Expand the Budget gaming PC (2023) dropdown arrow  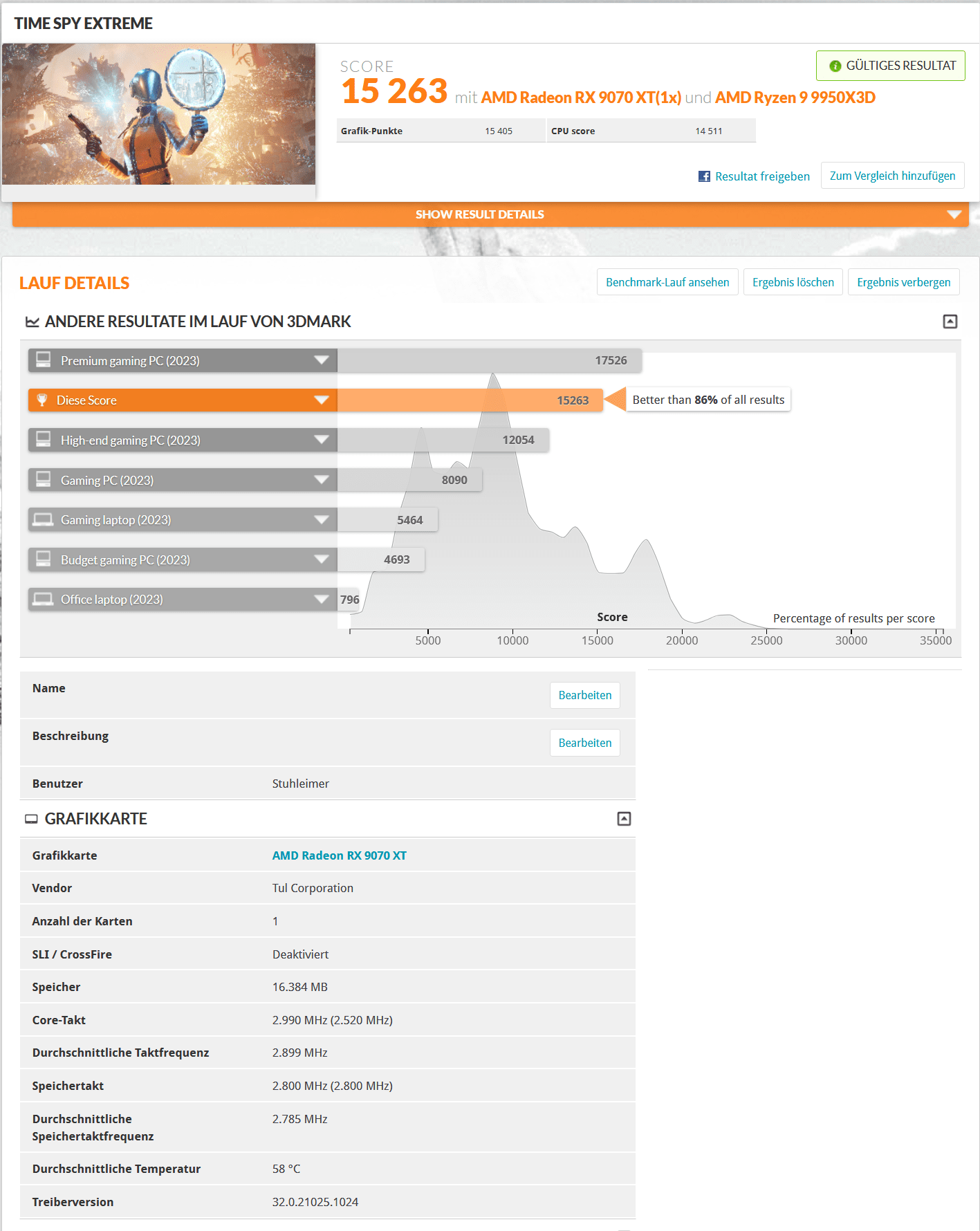tap(321, 559)
